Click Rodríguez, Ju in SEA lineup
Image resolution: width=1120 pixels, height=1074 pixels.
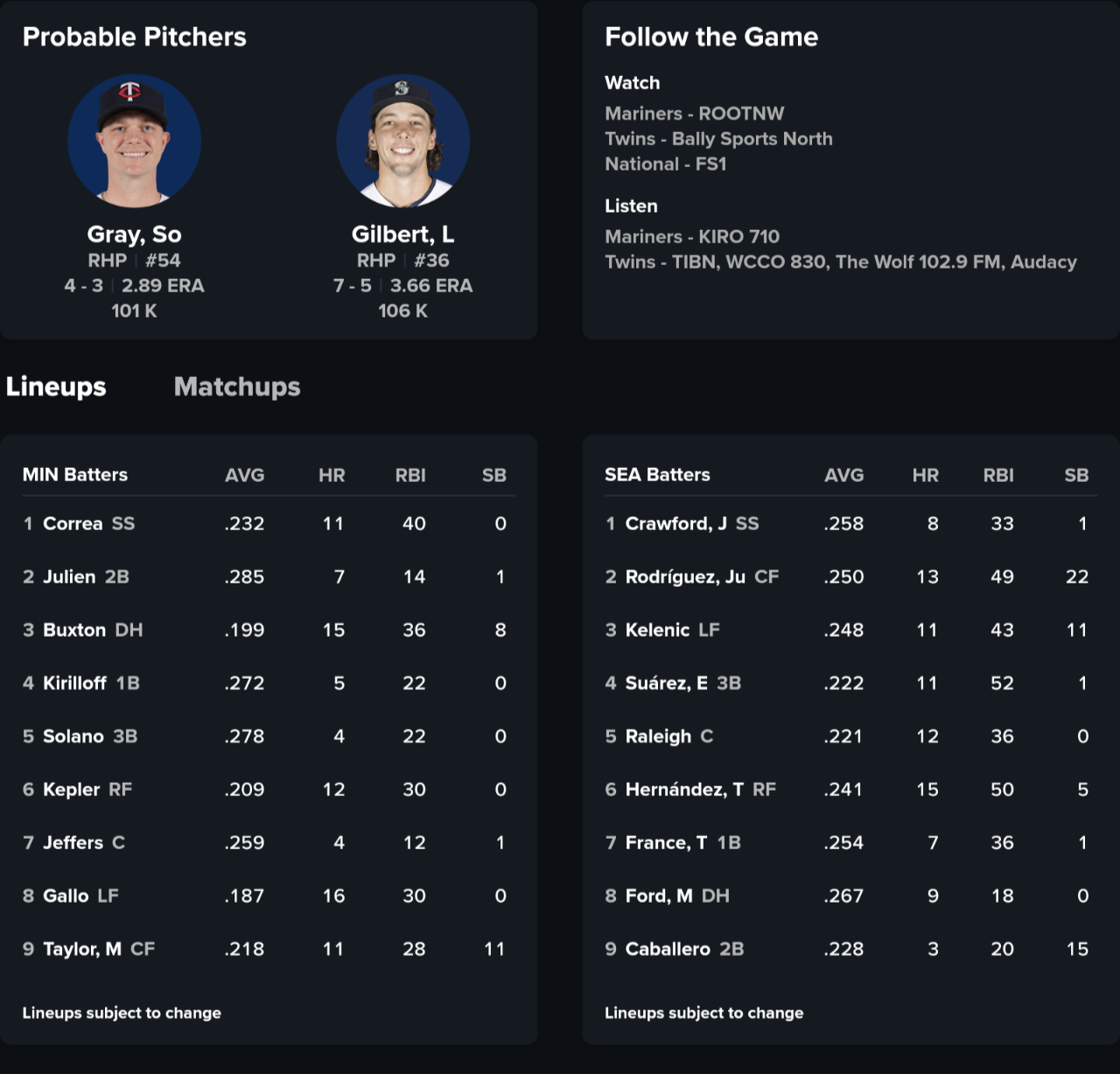(x=685, y=577)
